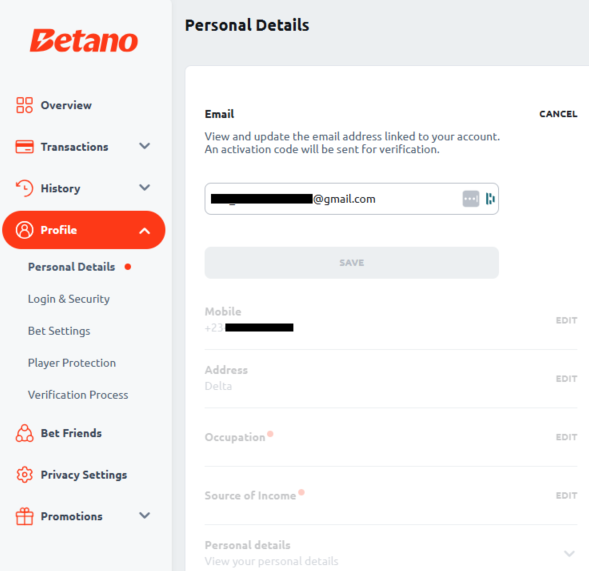The image size is (589, 571).
Task: Expand the Promotions menu chevron
Action: point(145,515)
